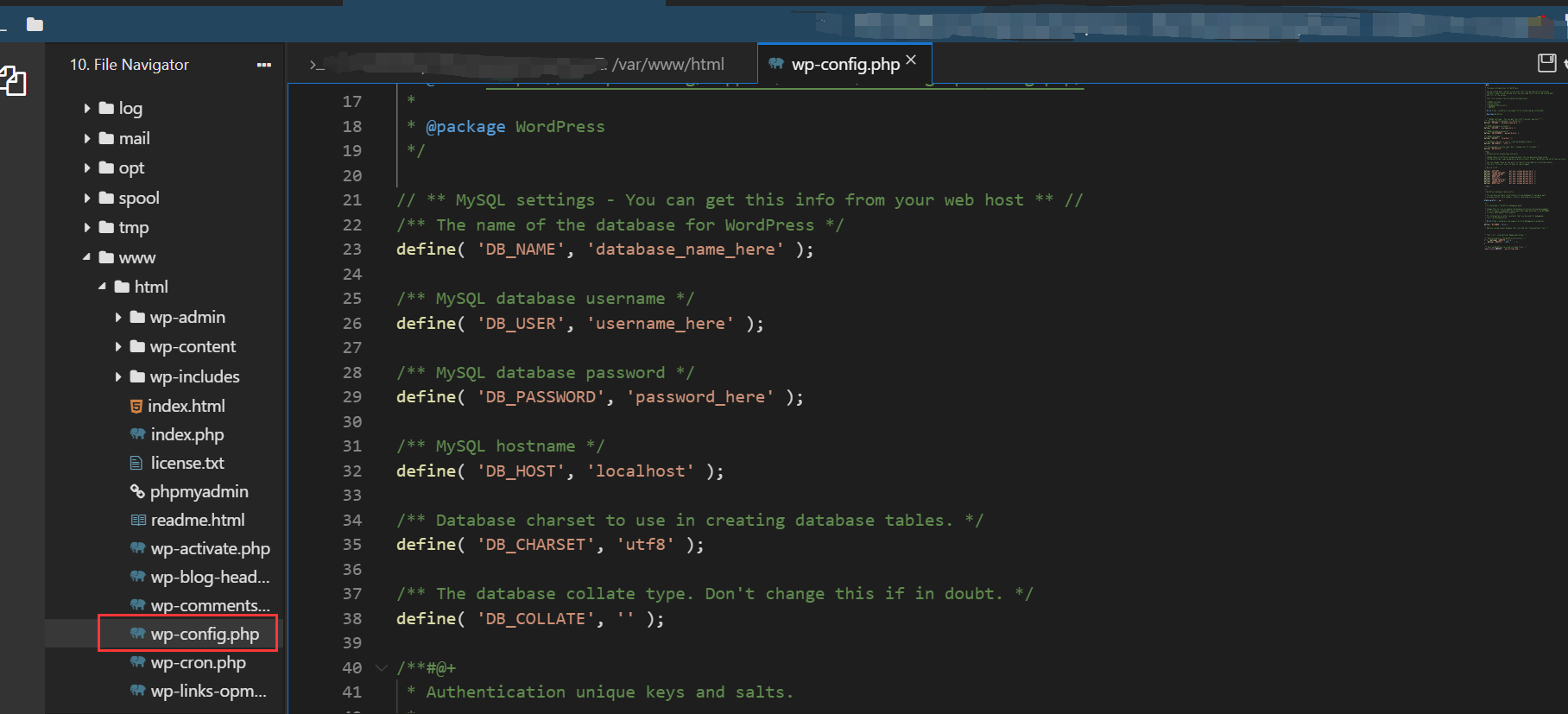Click the spool folder icon
Viewport: 1568px width, 714px height.
pos(106,198)
